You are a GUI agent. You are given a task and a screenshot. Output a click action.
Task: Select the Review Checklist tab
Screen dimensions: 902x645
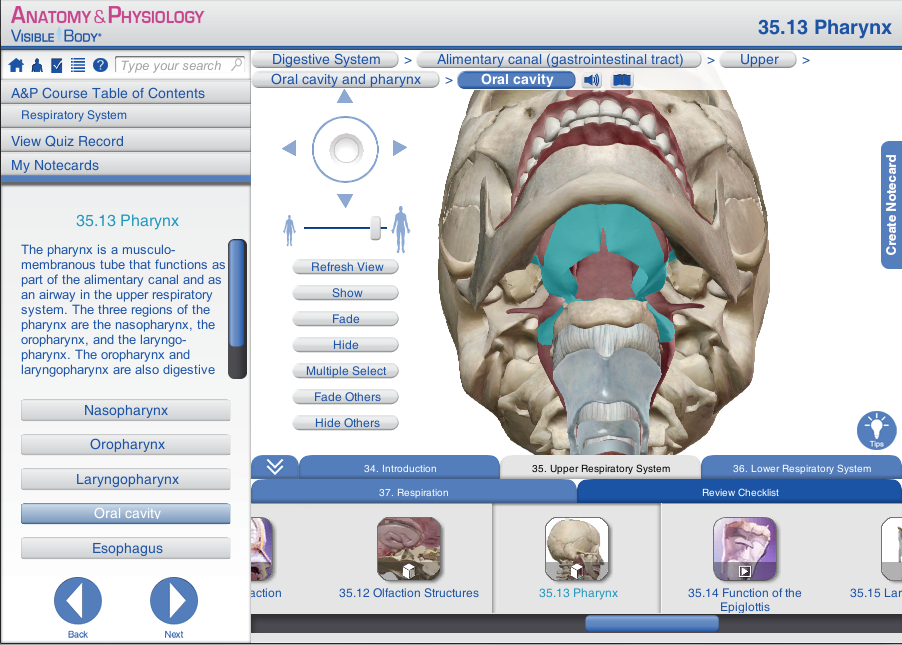(739, 492)
